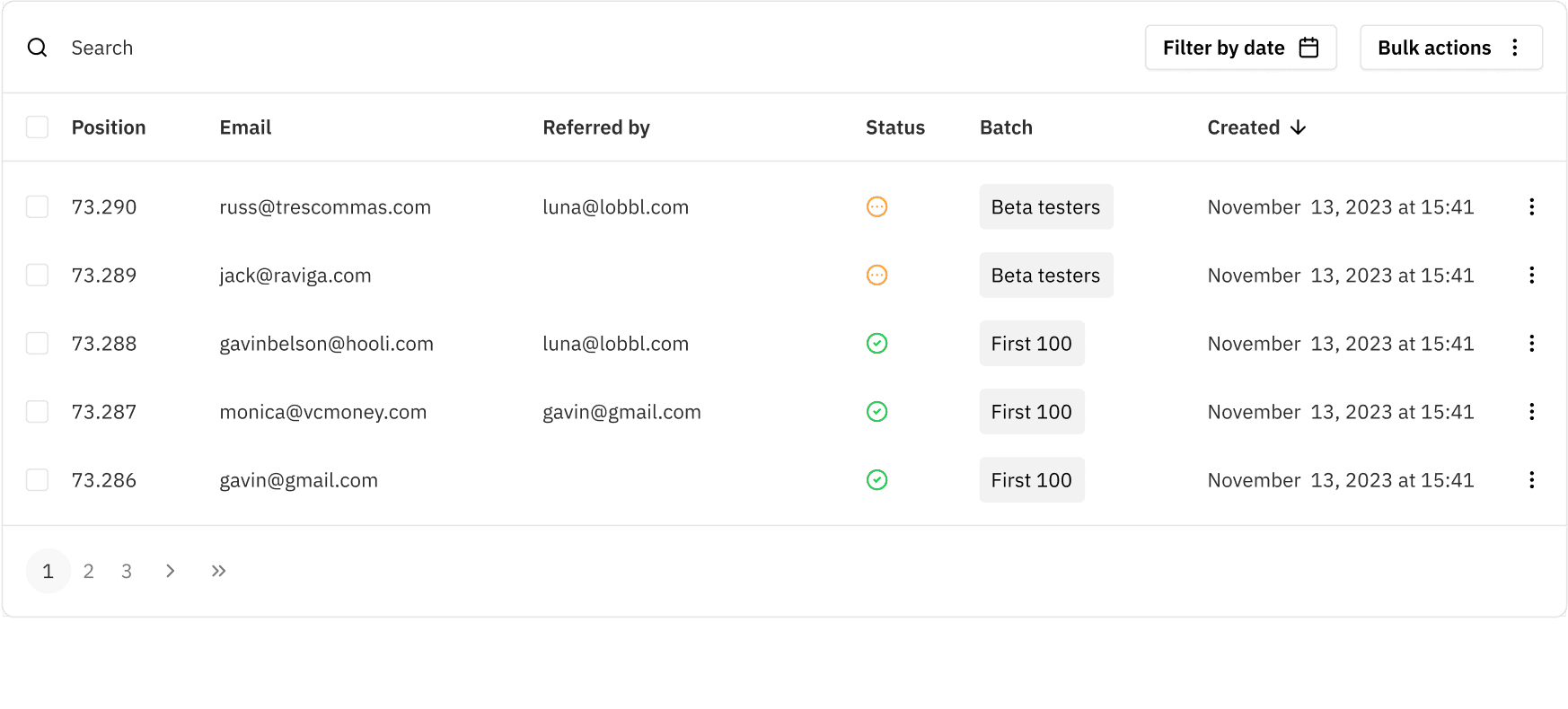Viewport: 1568px width, 709px height.
Task: Click referrer luna@lobbl.com in row 73.290
Action: pyautogui.click(x=615, y=207)
